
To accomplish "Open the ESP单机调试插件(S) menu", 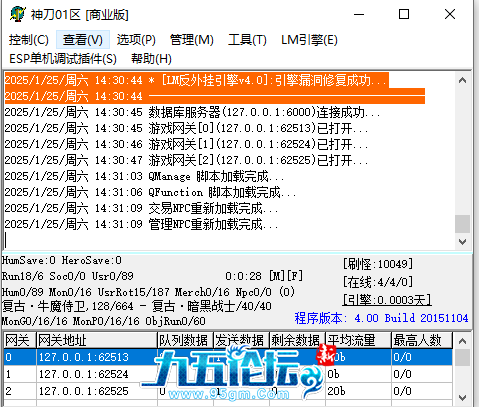I will pyautogui.click(x=63, y=59).
